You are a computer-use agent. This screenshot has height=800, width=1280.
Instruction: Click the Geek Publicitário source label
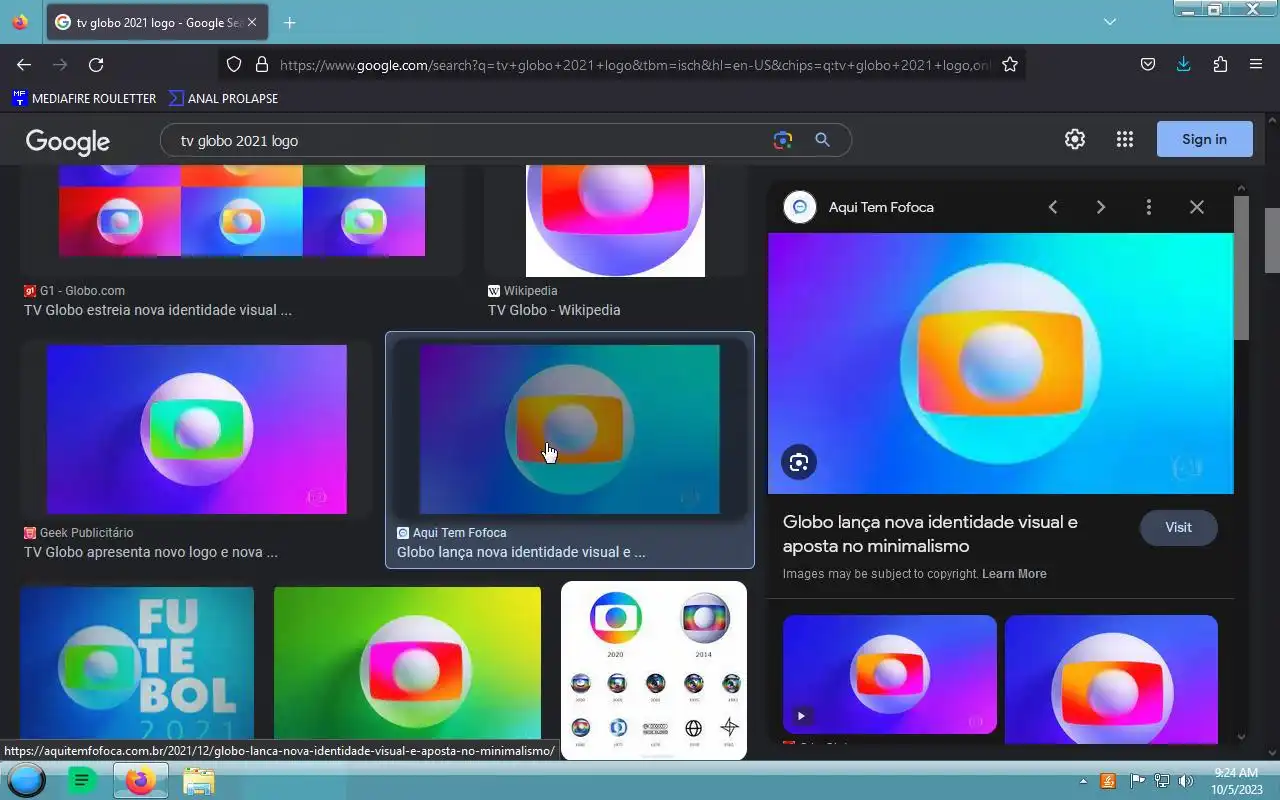click(86, 533)
